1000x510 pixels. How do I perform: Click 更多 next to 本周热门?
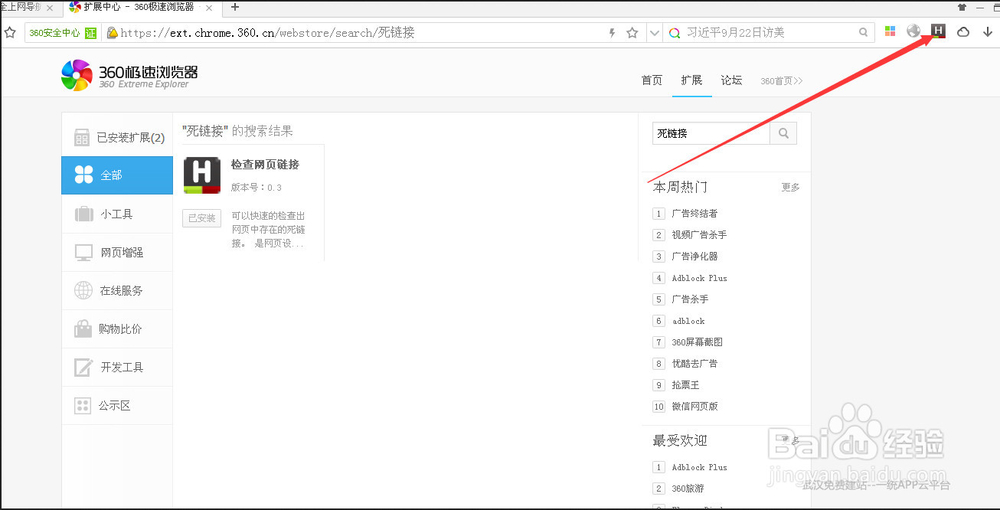[x=791, y=187]
